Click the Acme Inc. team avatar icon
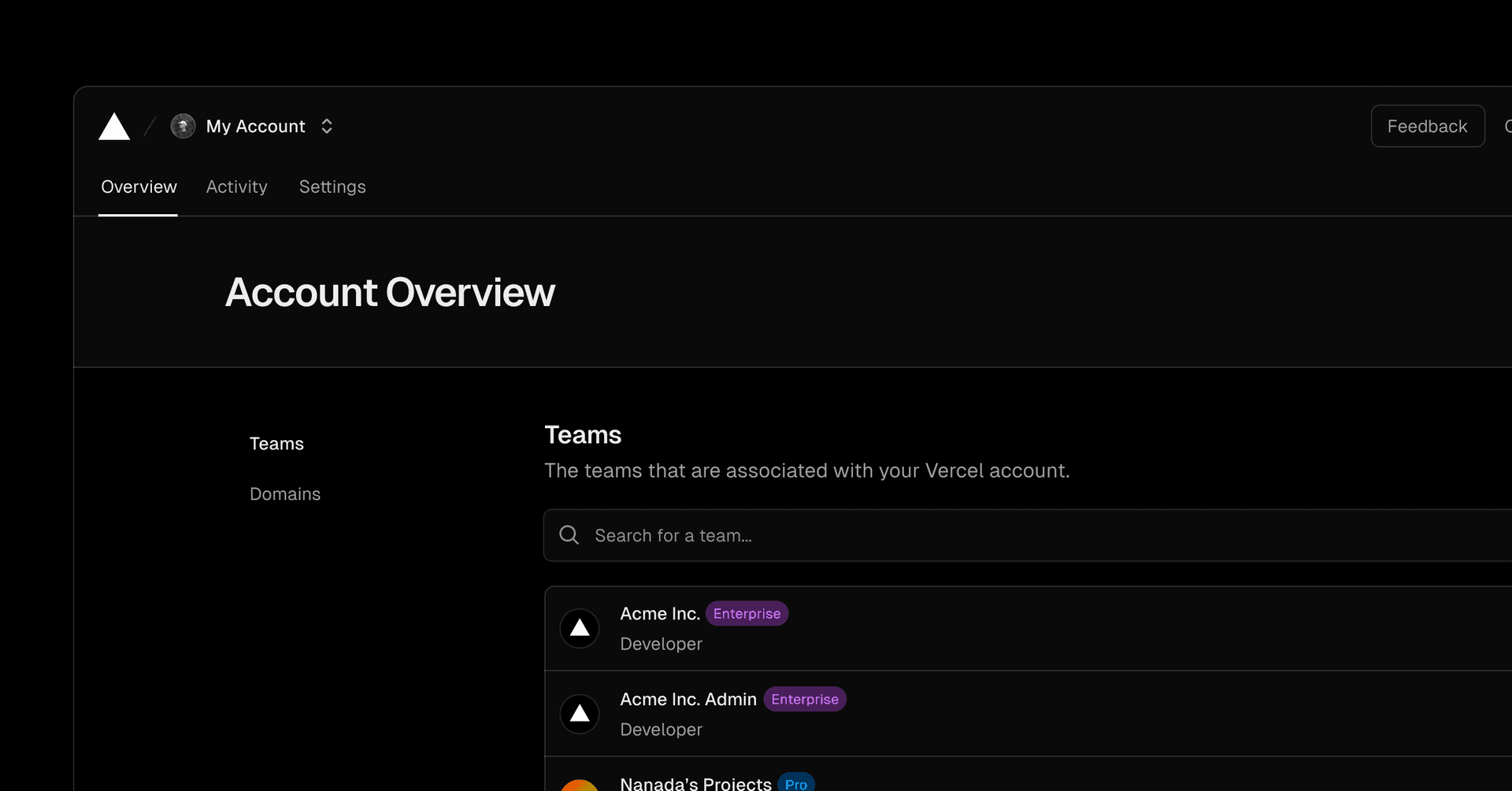Viewport: 1512px width, 791px height. coord(580,628)
